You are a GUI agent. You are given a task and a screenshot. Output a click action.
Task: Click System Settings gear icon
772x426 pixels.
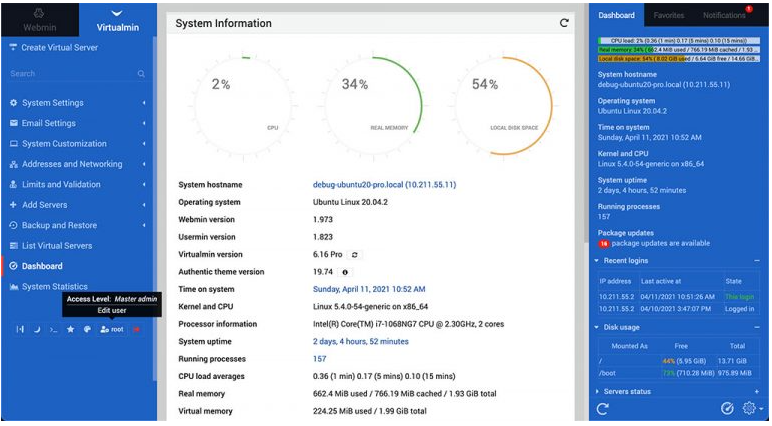tap(13, 103)
